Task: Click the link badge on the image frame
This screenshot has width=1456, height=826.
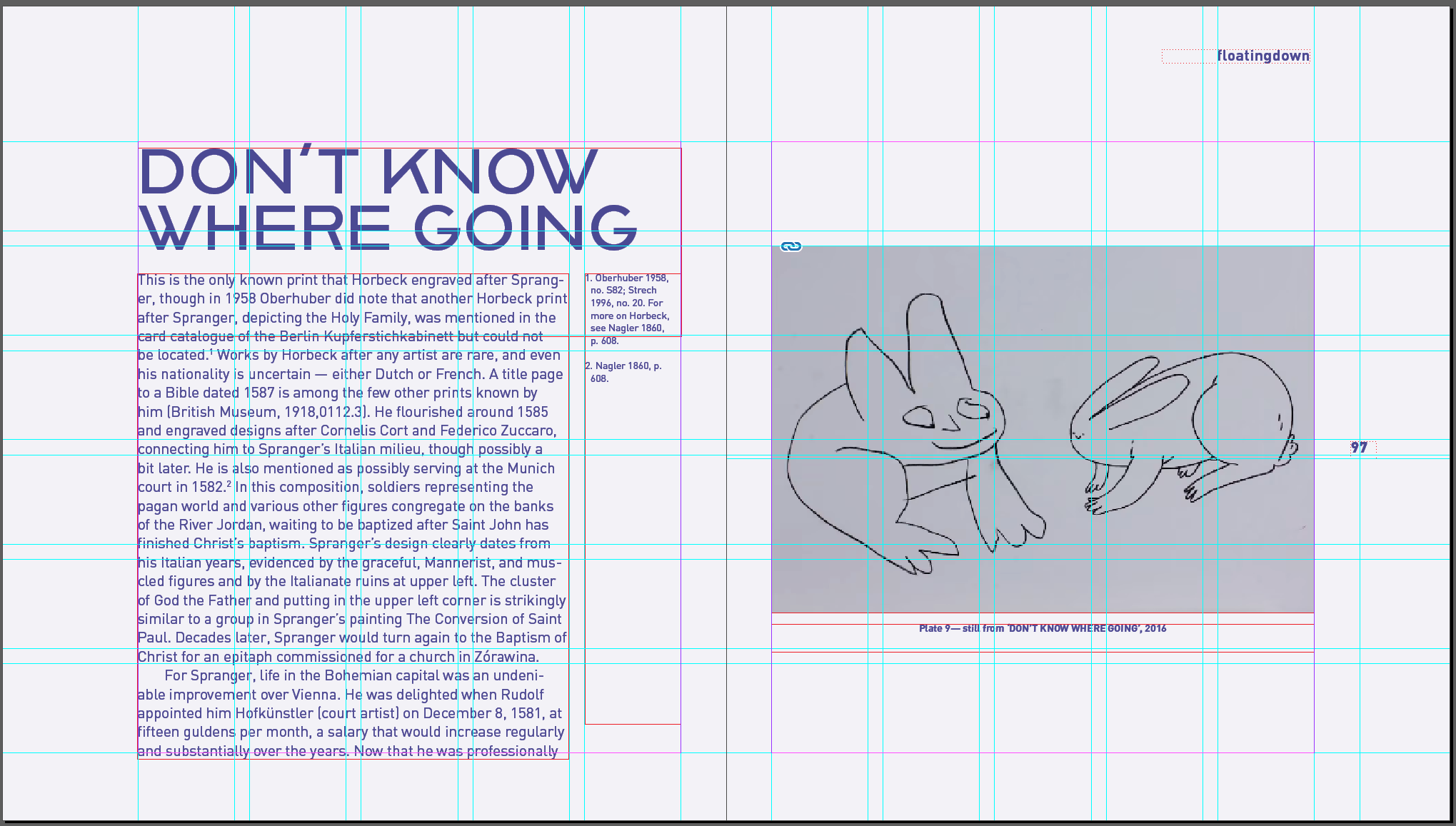Action: click(x=790, y=246)
